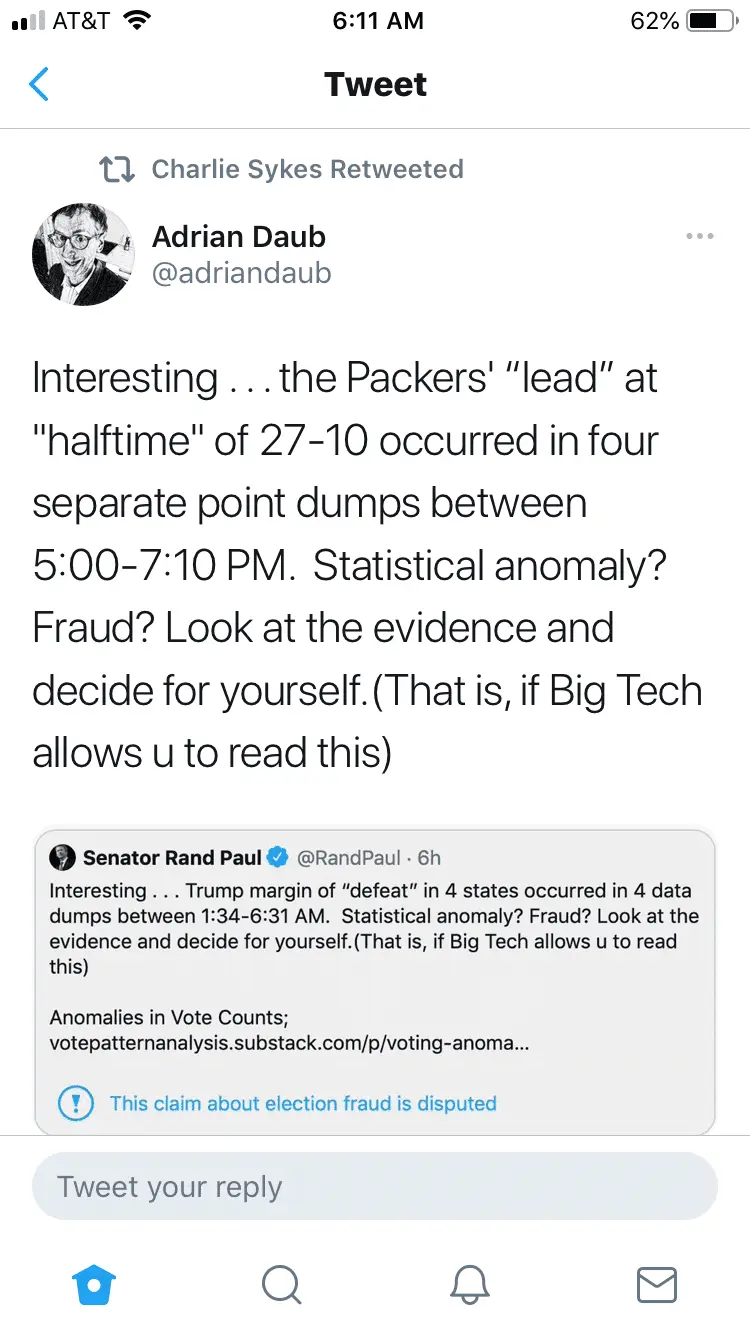This screenshot has height=1334, width=750.
Task: Tap the battery indicator in status bar
Action: point(711,21)
